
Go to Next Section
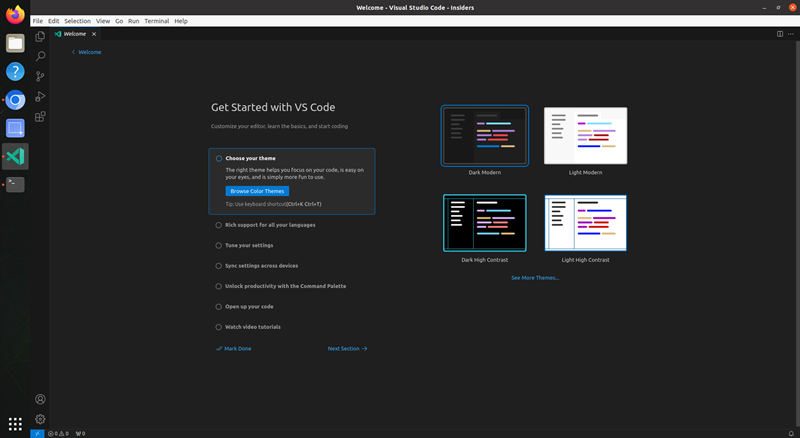347,349
